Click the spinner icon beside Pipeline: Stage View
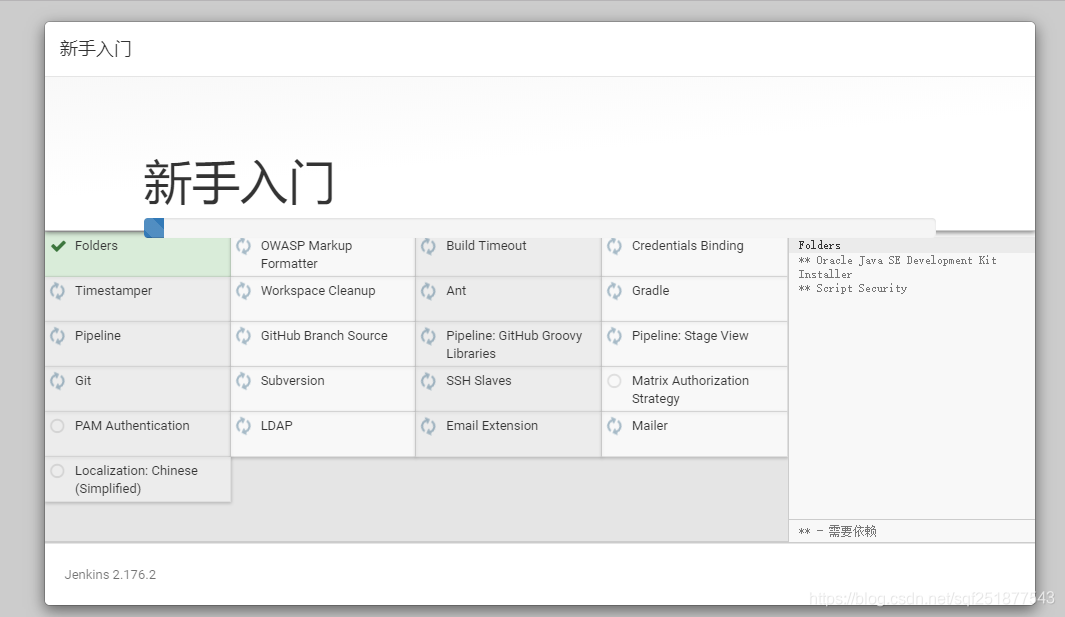Screen dimensions: 1065x617 coord(615,336)
